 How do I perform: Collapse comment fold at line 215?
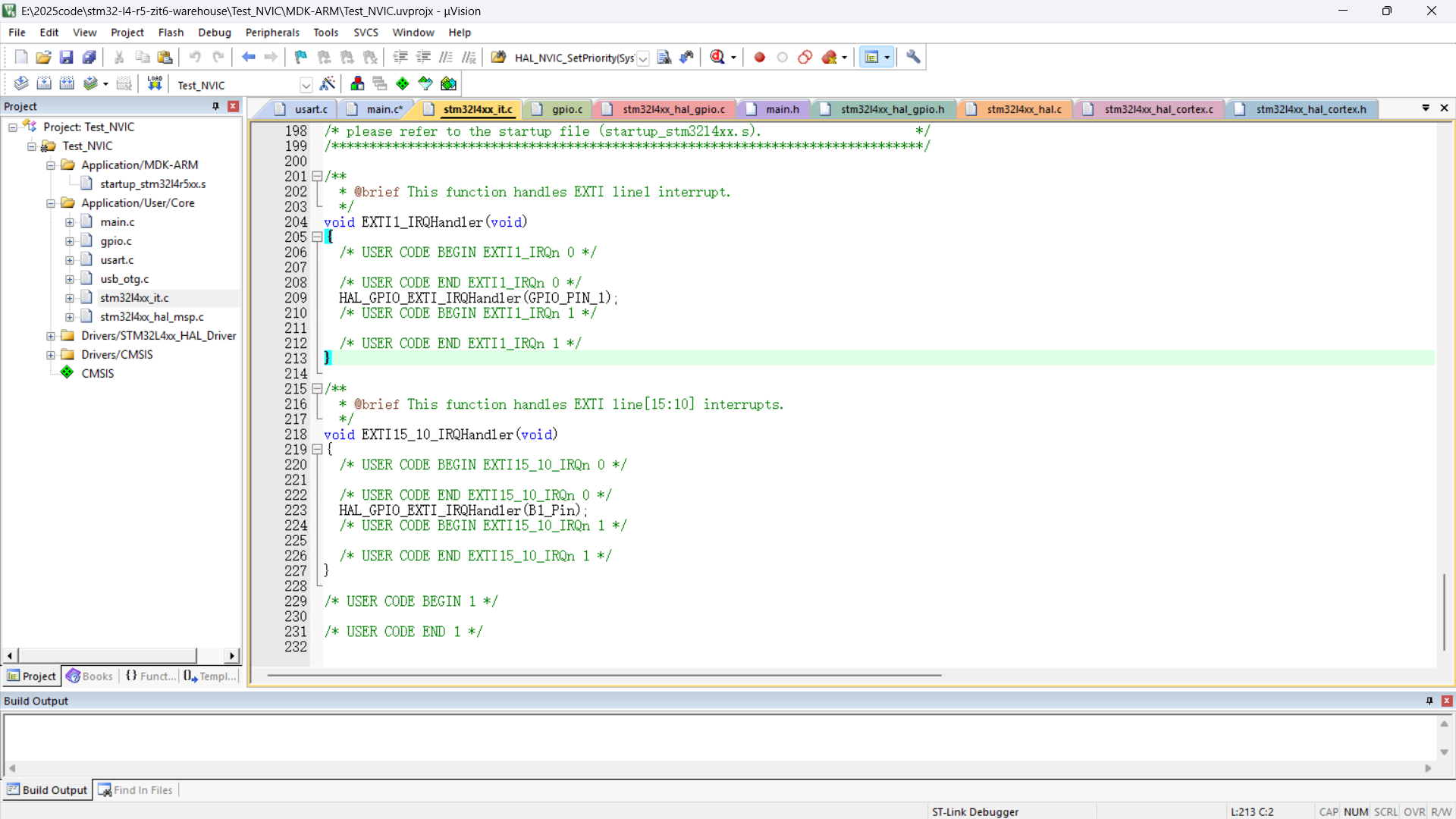click(x=317, y=389)
